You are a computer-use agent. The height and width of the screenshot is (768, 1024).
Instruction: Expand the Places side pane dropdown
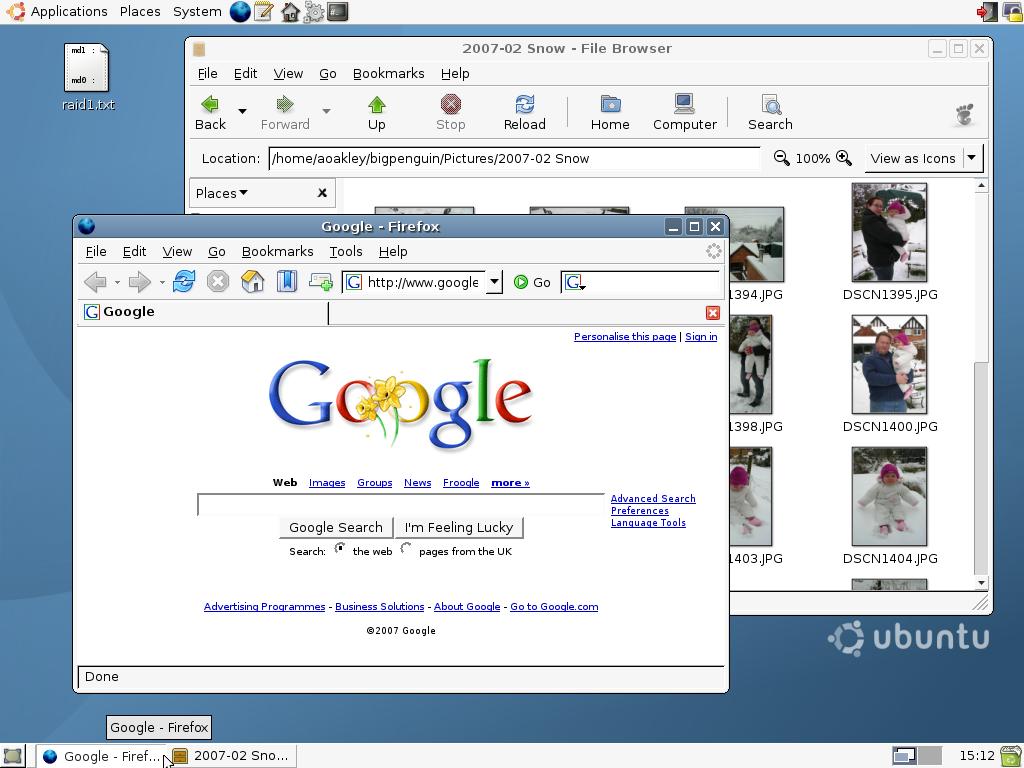pyautogui.click(x=222, y=193)
